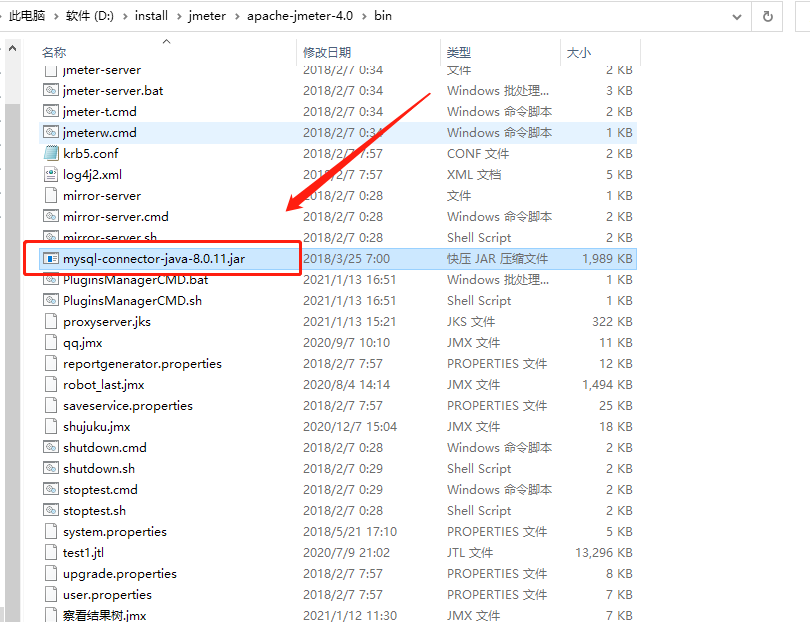Click the saveservice.properties file icon
The height and width of the screenshot is (622, 810).
click(51, 406)
